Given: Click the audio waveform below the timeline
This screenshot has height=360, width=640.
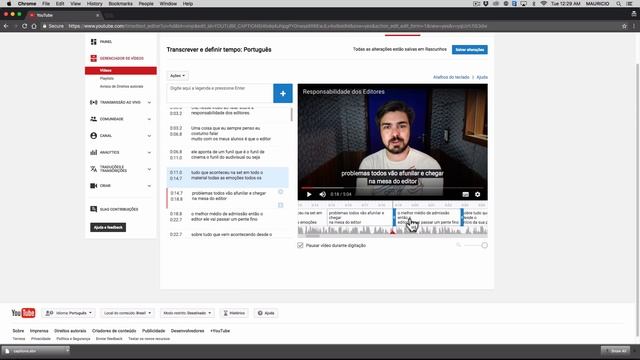Looking at the screenshot, I should pyautogui.click(x=392, y=231).
